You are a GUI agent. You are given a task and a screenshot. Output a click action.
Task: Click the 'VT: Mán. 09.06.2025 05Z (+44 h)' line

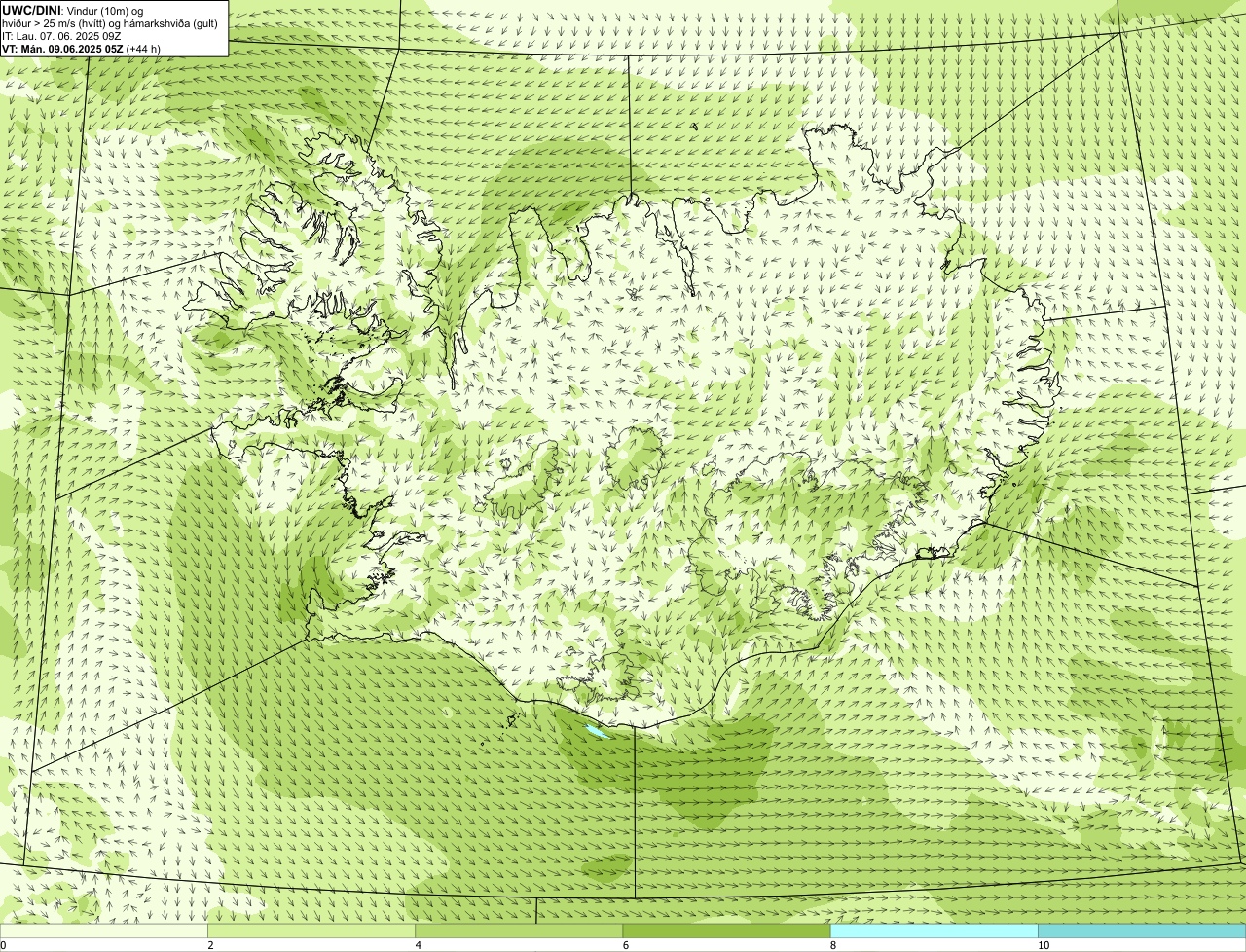tap(81, 48)
